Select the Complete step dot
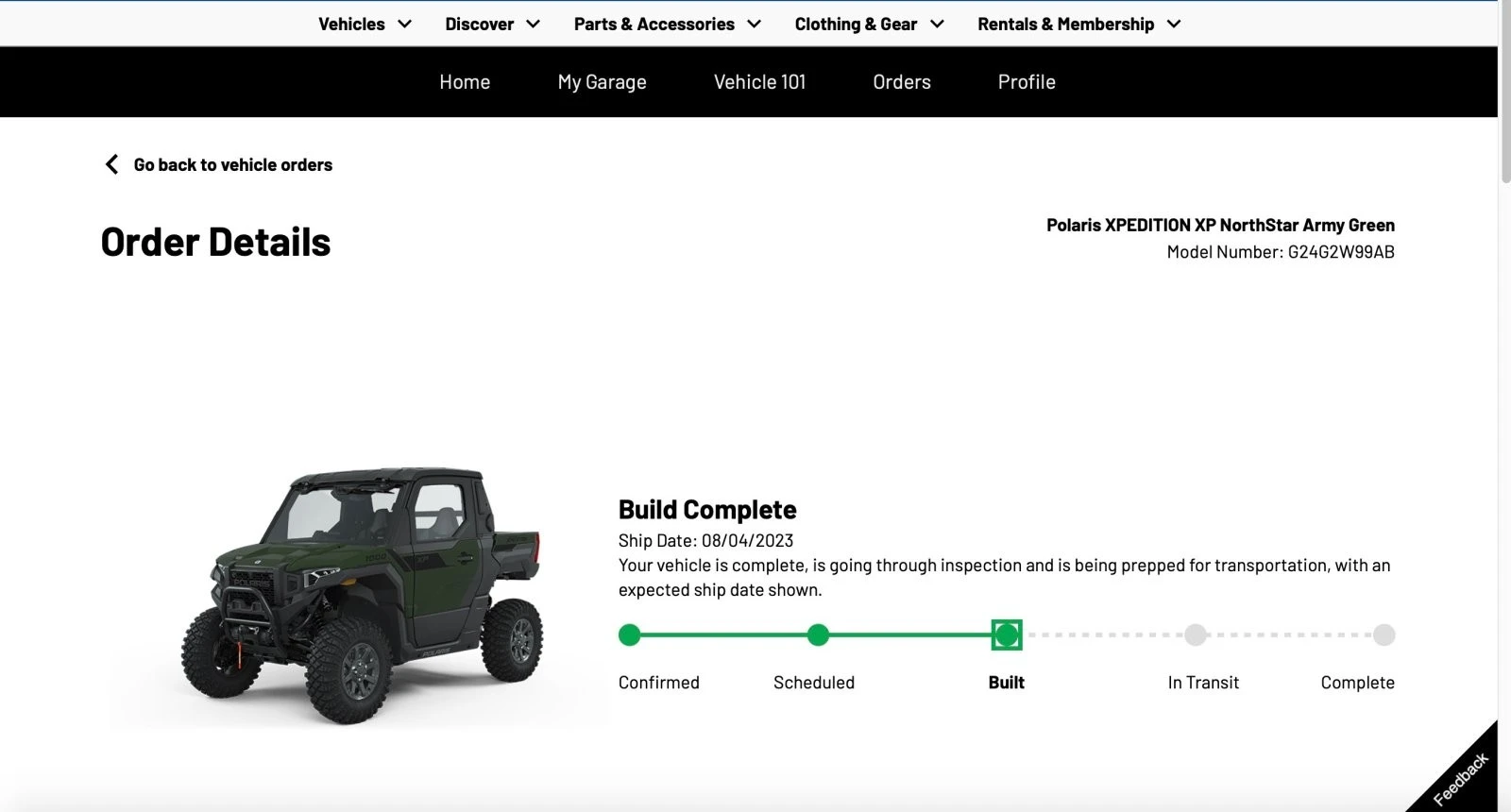1511x812 pixels. pos(1384,635)
